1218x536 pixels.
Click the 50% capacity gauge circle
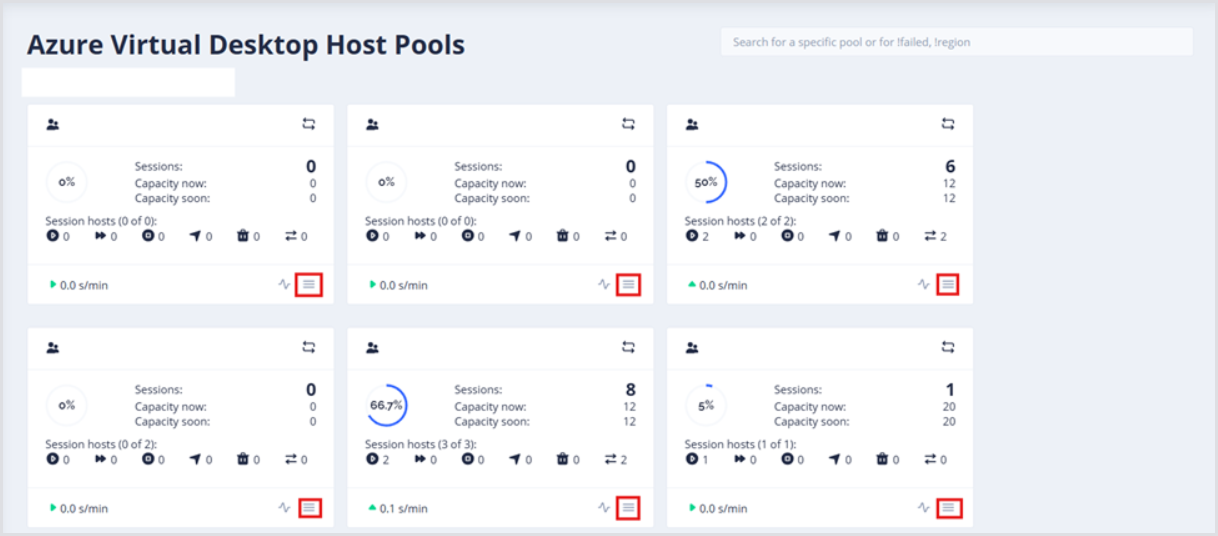[706, 182]
